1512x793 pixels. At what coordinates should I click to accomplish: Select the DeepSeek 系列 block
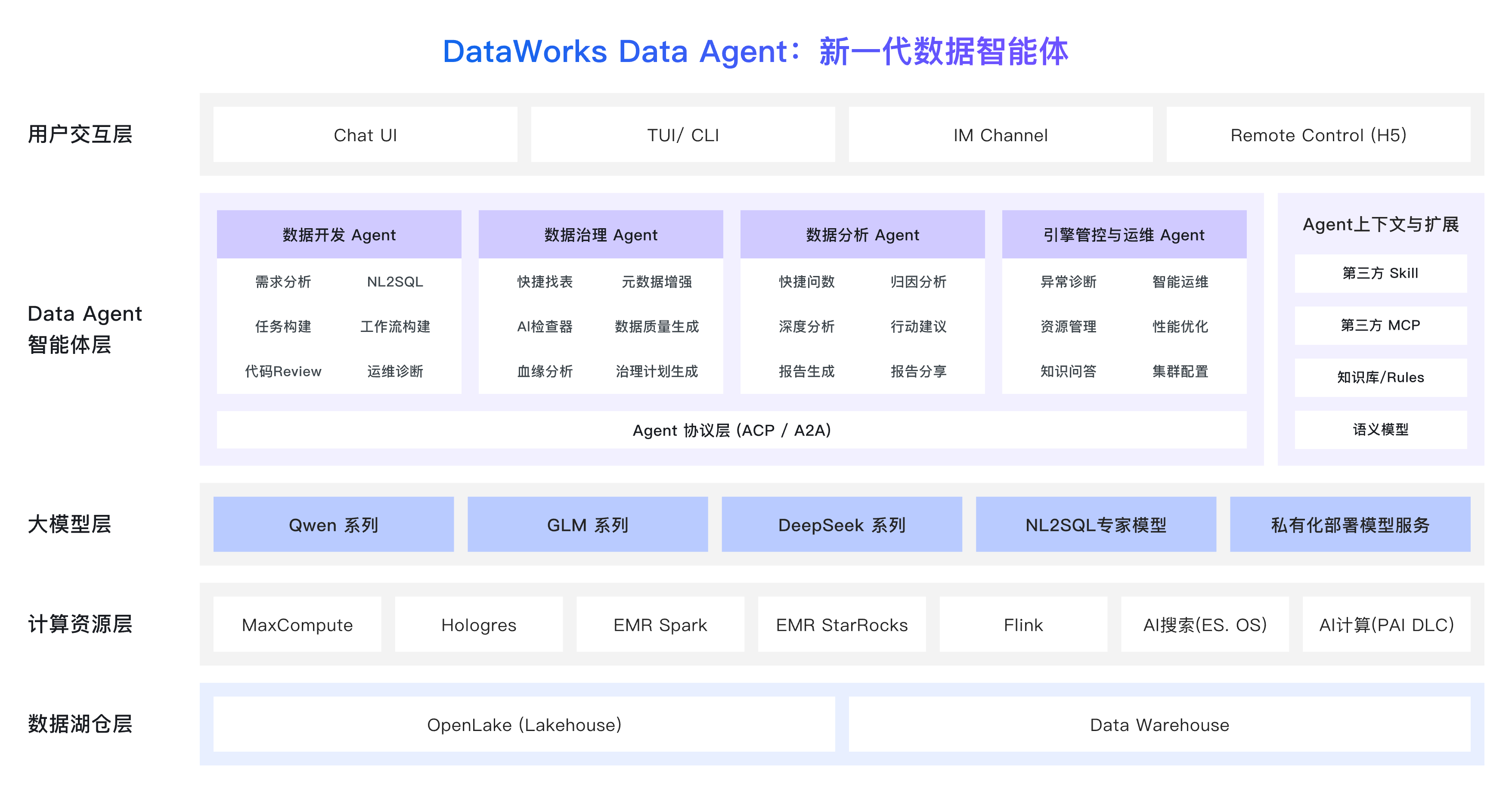[842, 524]
